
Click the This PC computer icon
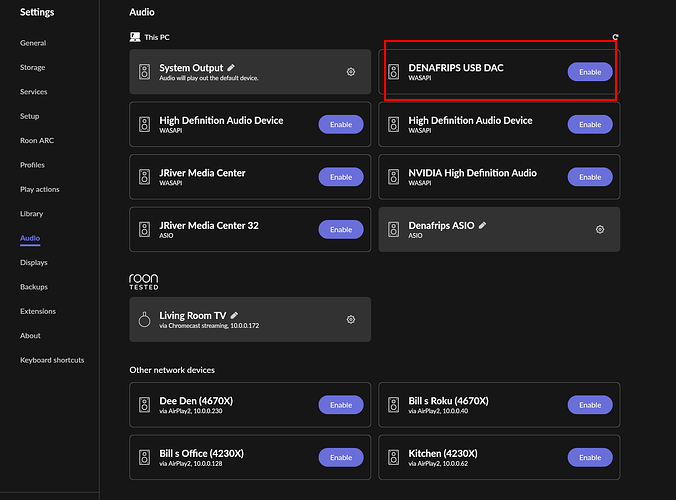point(135,37)
